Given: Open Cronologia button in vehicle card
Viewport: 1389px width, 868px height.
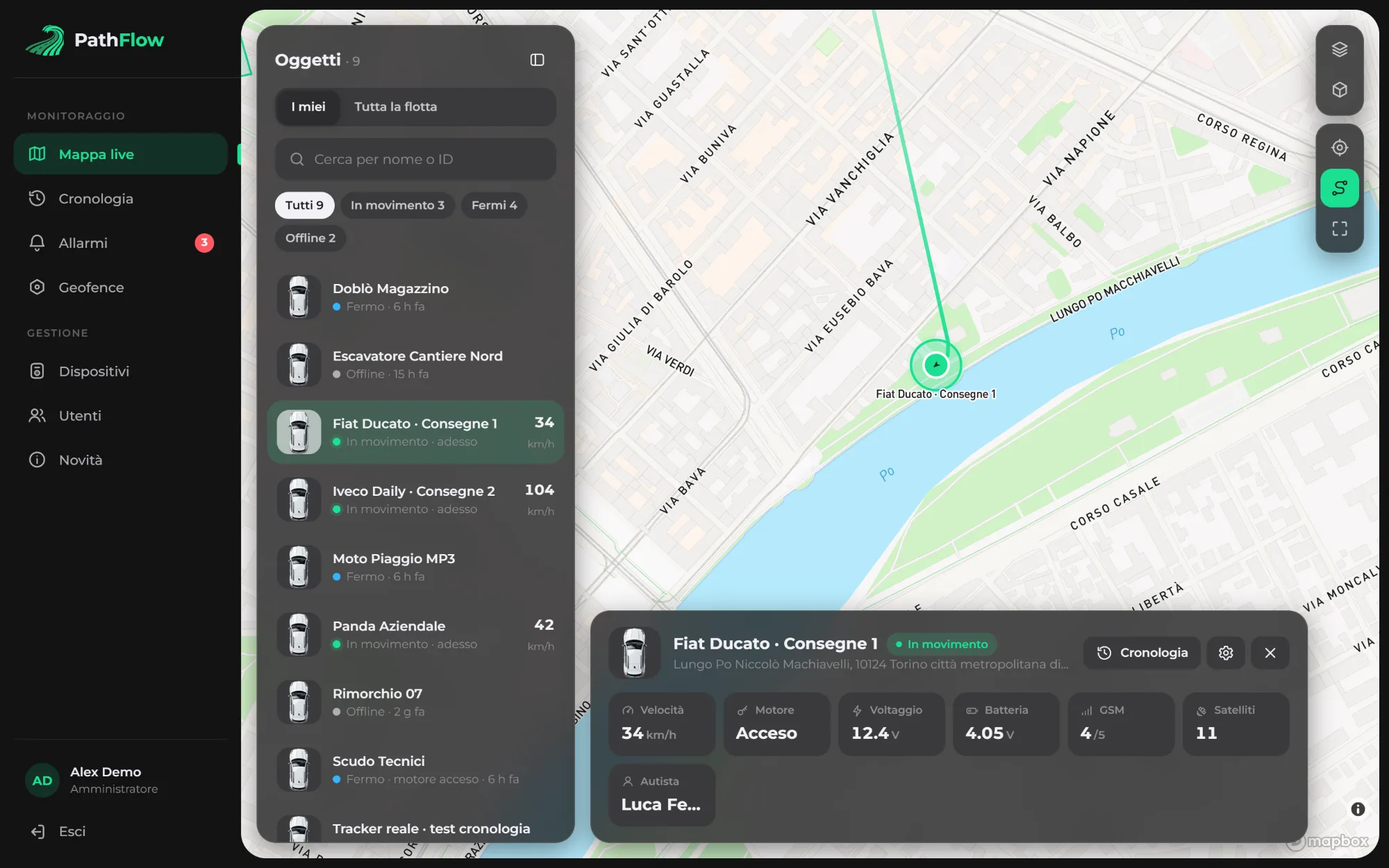Looking at the screenshot, I should (x=1142, y=653).
